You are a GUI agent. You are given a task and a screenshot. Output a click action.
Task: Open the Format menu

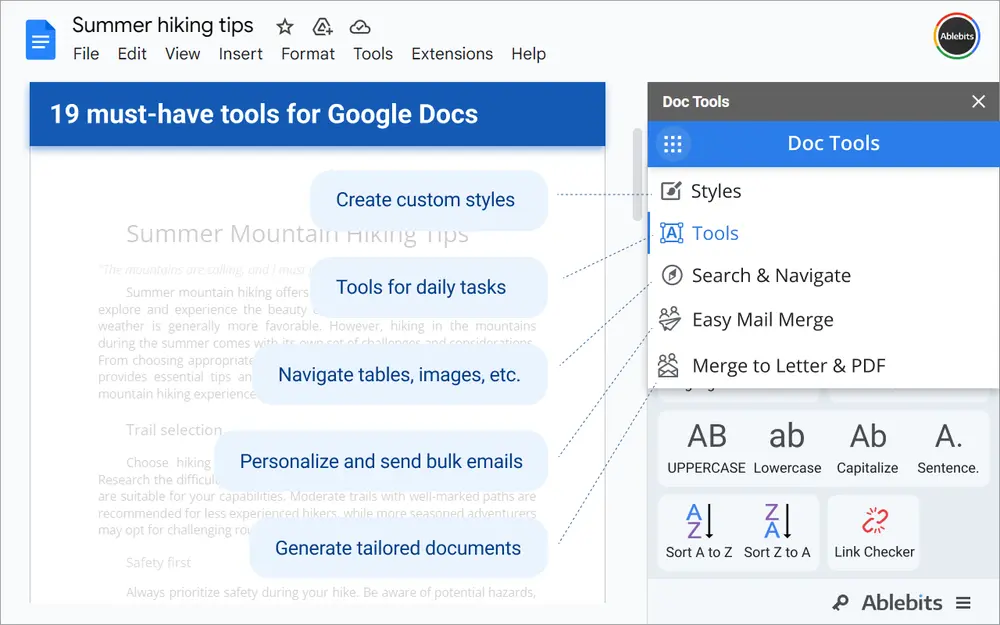tap(307, 54)
